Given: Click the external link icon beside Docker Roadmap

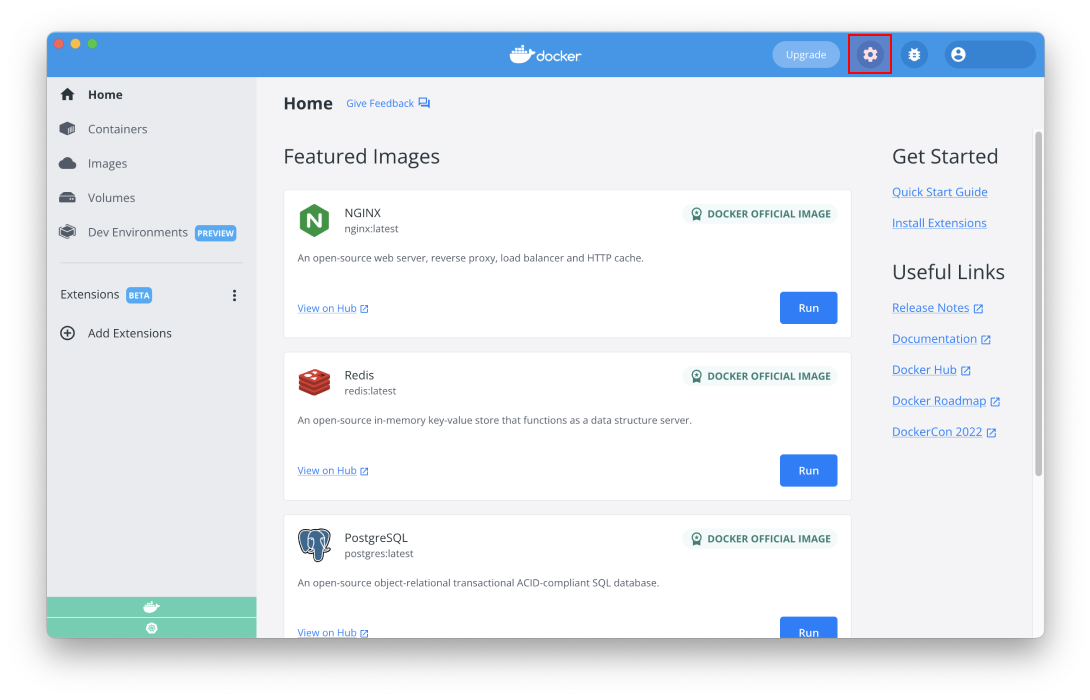Looking at the screenshot, I should [995, 402].
